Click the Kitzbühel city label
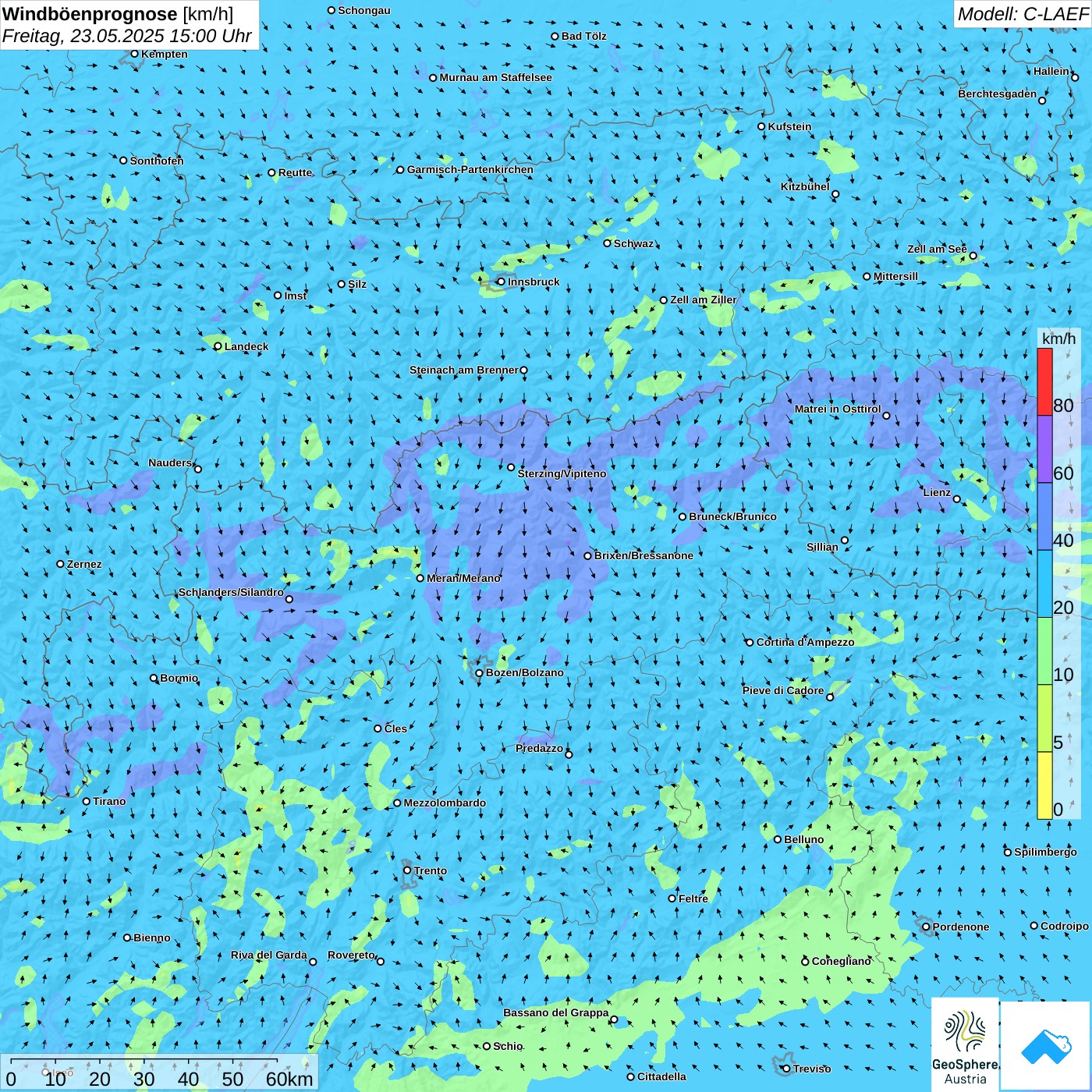This screenshot has width=1092, height=1092. tap(805, 186)
